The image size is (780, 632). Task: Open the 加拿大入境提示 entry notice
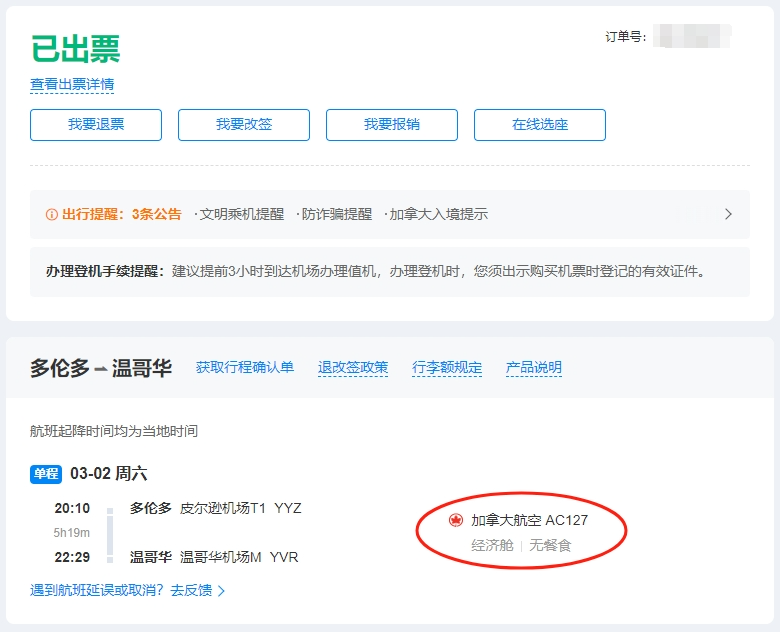click(437, 214)
